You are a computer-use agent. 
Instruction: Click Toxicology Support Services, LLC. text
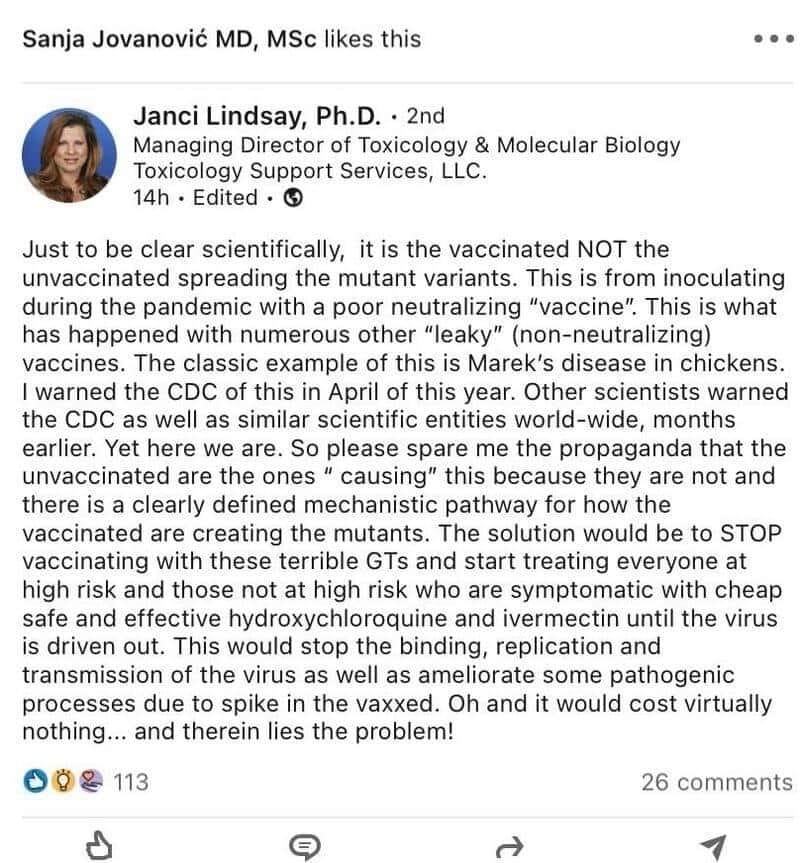click(x=310, y=171)
